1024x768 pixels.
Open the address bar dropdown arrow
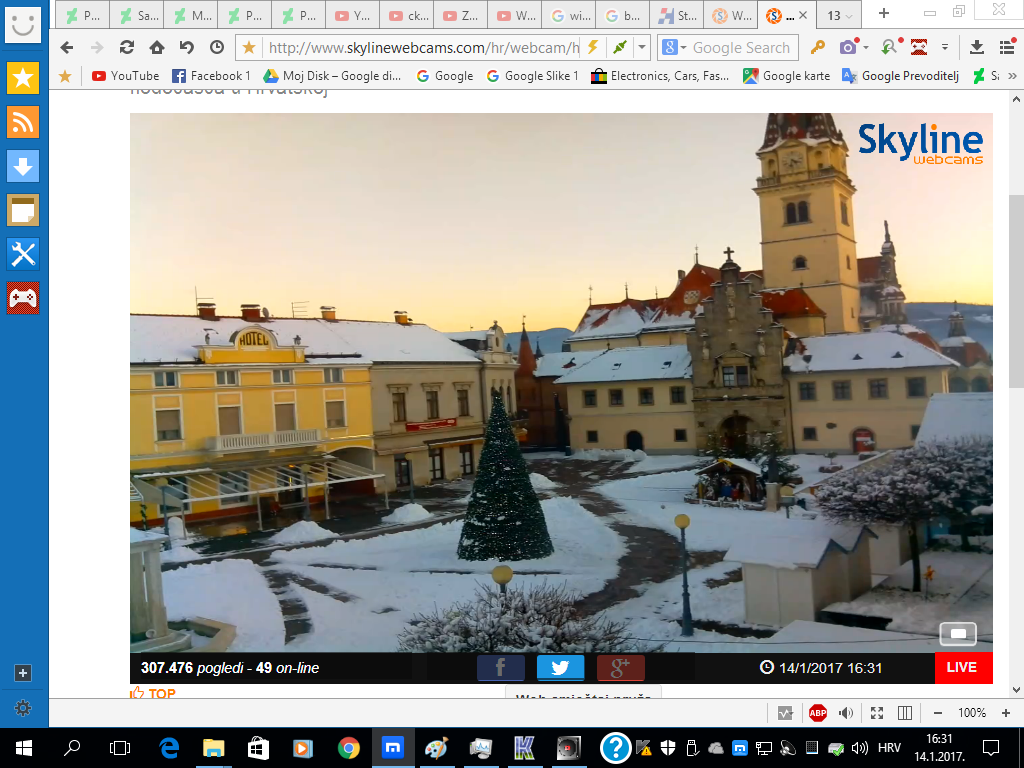tap(642, 47)
